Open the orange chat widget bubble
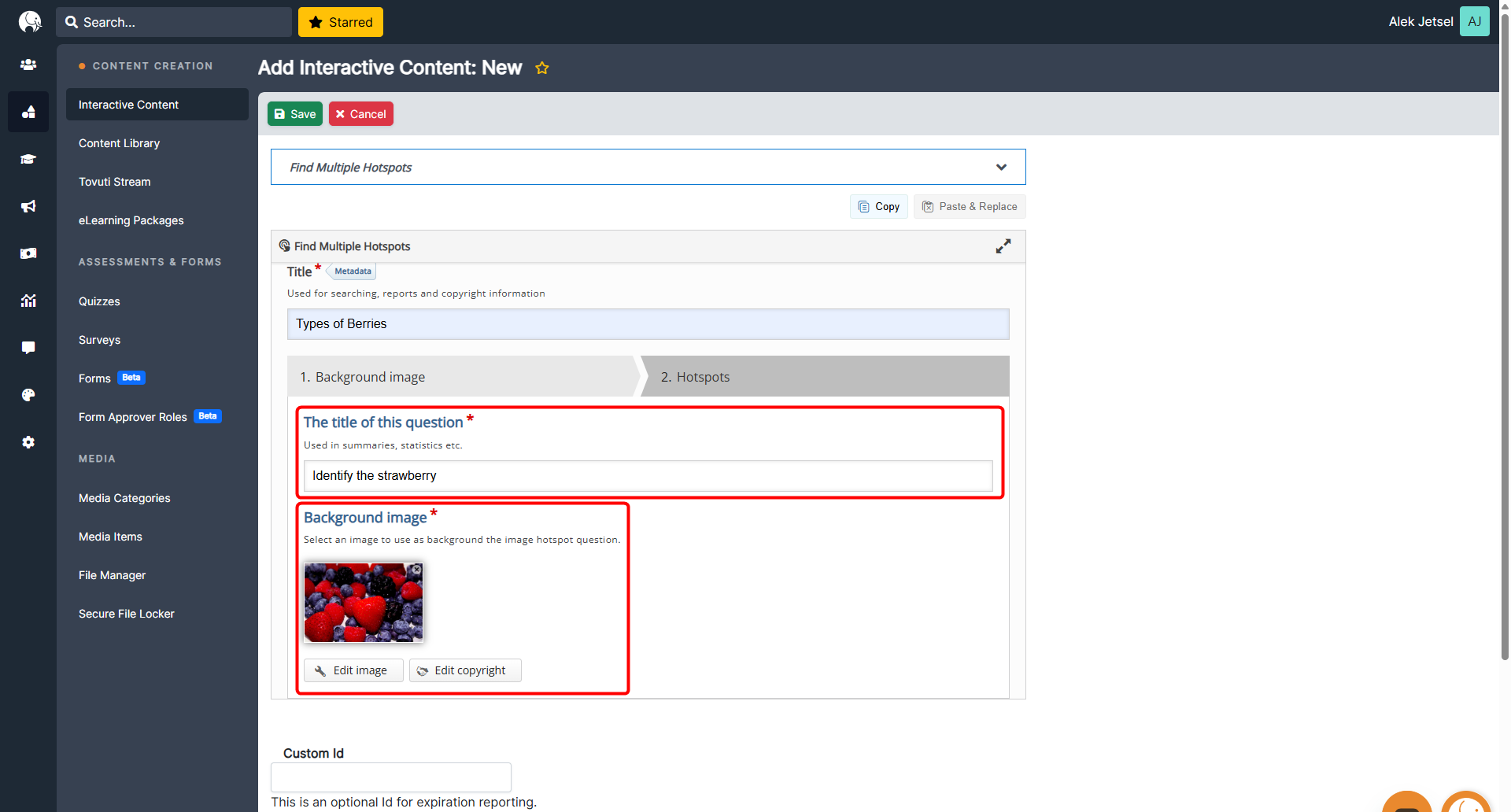The image size is (1511, 812). click(x=1406, y=803)
